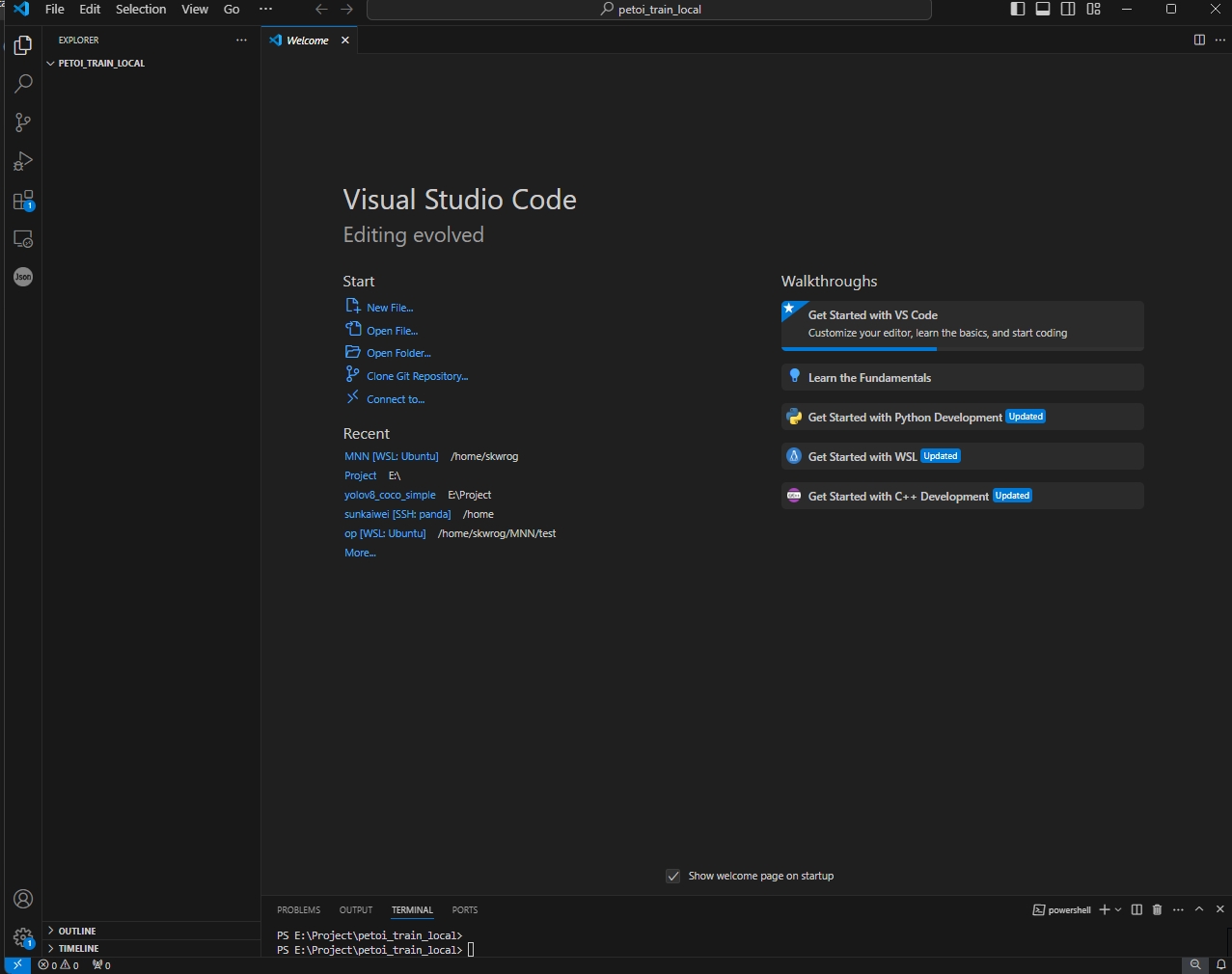Click the petoi_train_local command center search box

(649, 10)
